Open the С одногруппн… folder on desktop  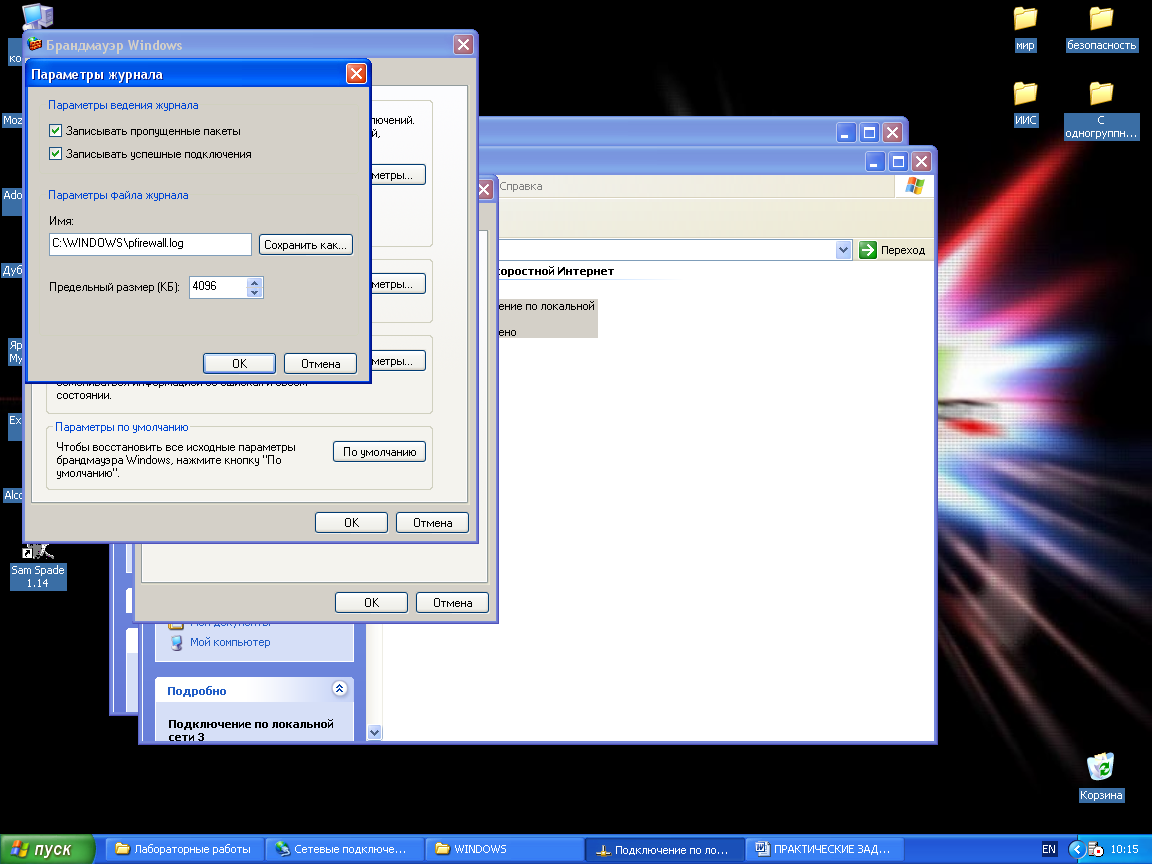pyautogui.click(x=1101, y=110)
